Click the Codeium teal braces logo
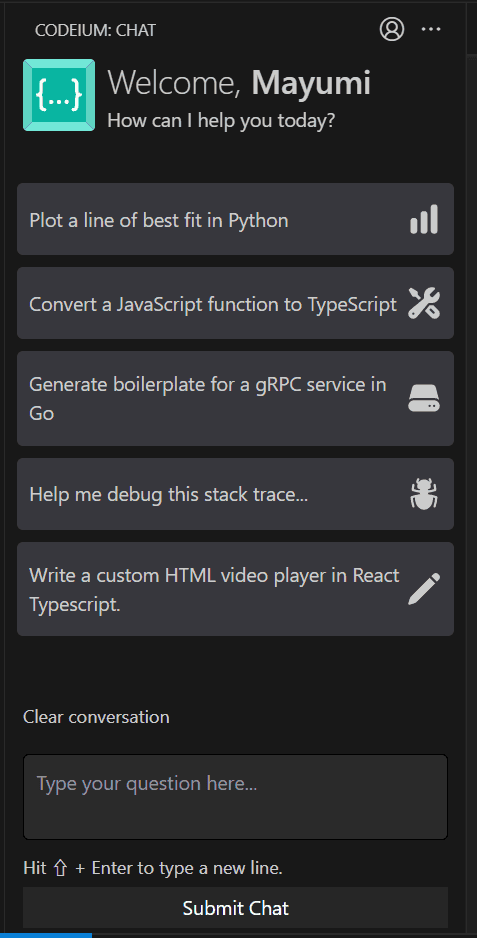Image resolution: width=477 pixels, height=938 pixels. tap(59, 95)
